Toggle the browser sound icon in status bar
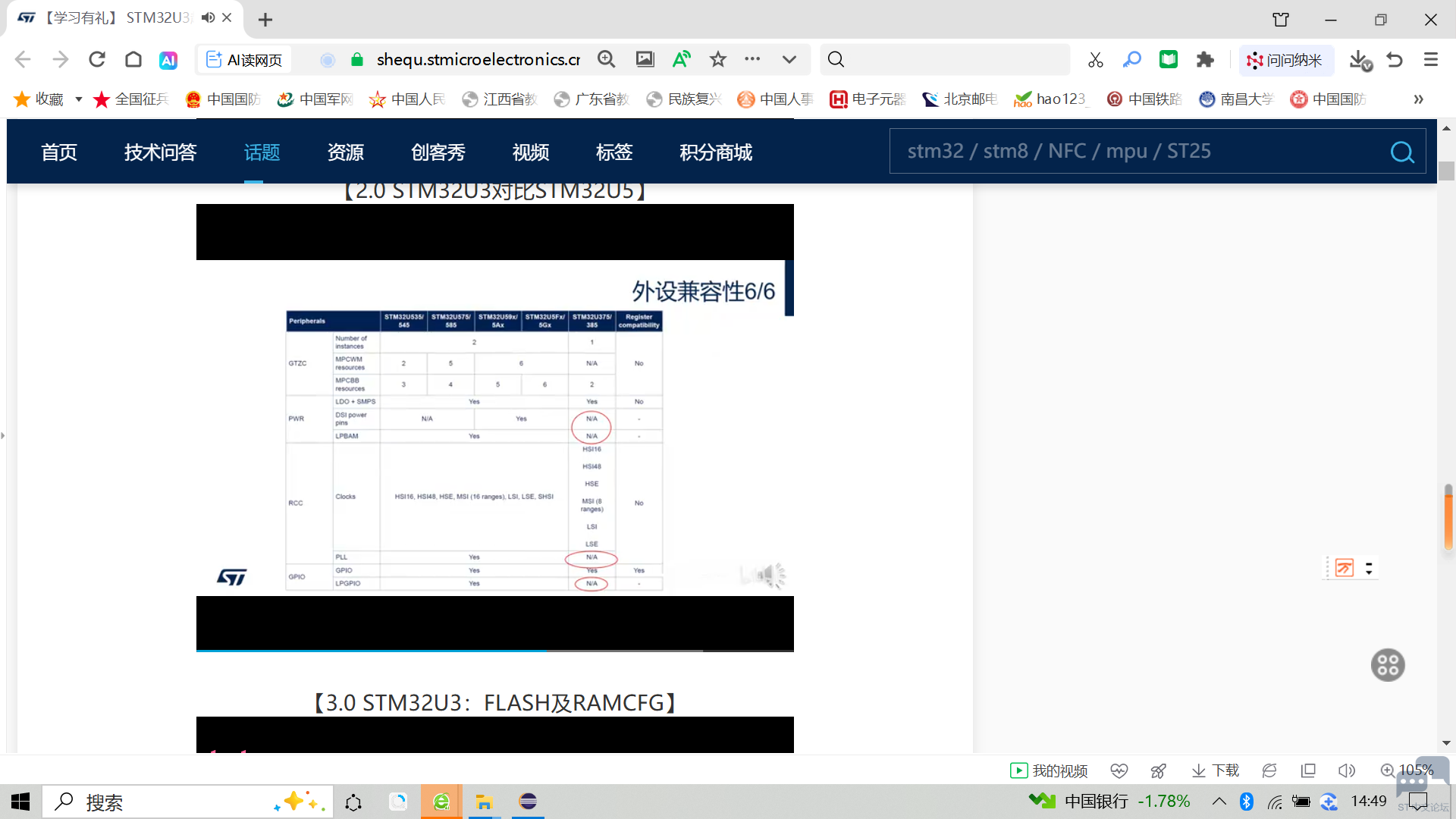 1347,770
